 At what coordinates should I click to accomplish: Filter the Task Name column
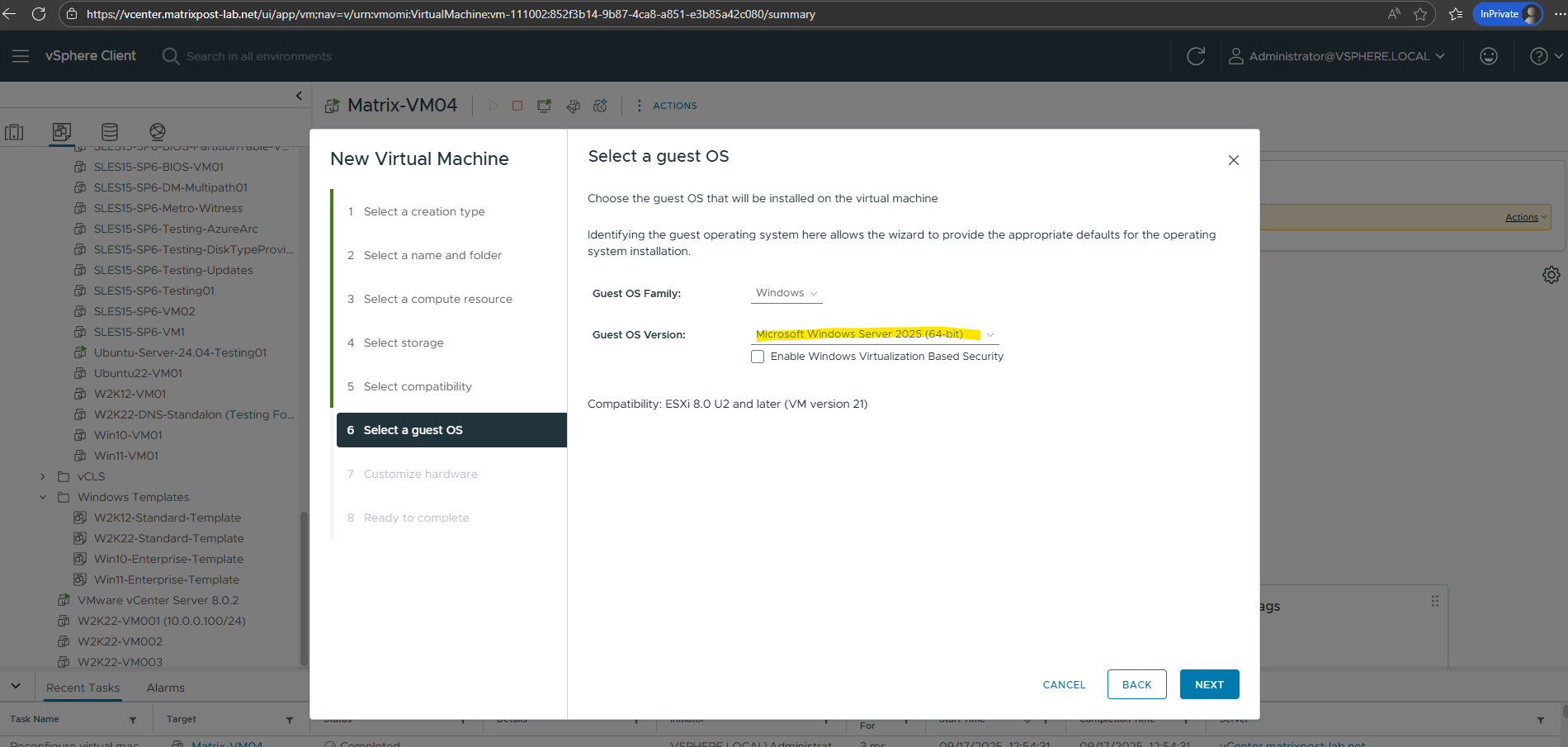coord(133,721)
